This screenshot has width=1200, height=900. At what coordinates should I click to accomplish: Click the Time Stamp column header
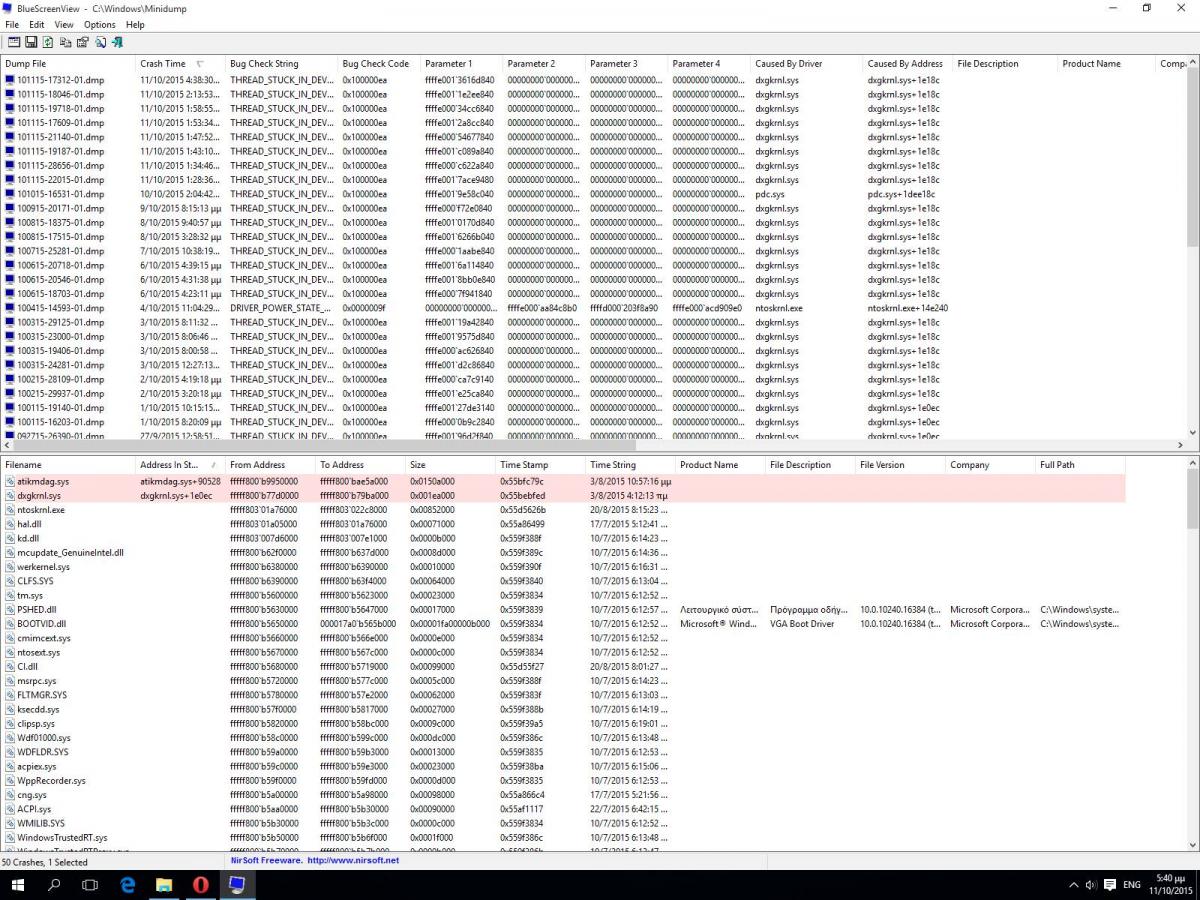(x=540, y=464)
